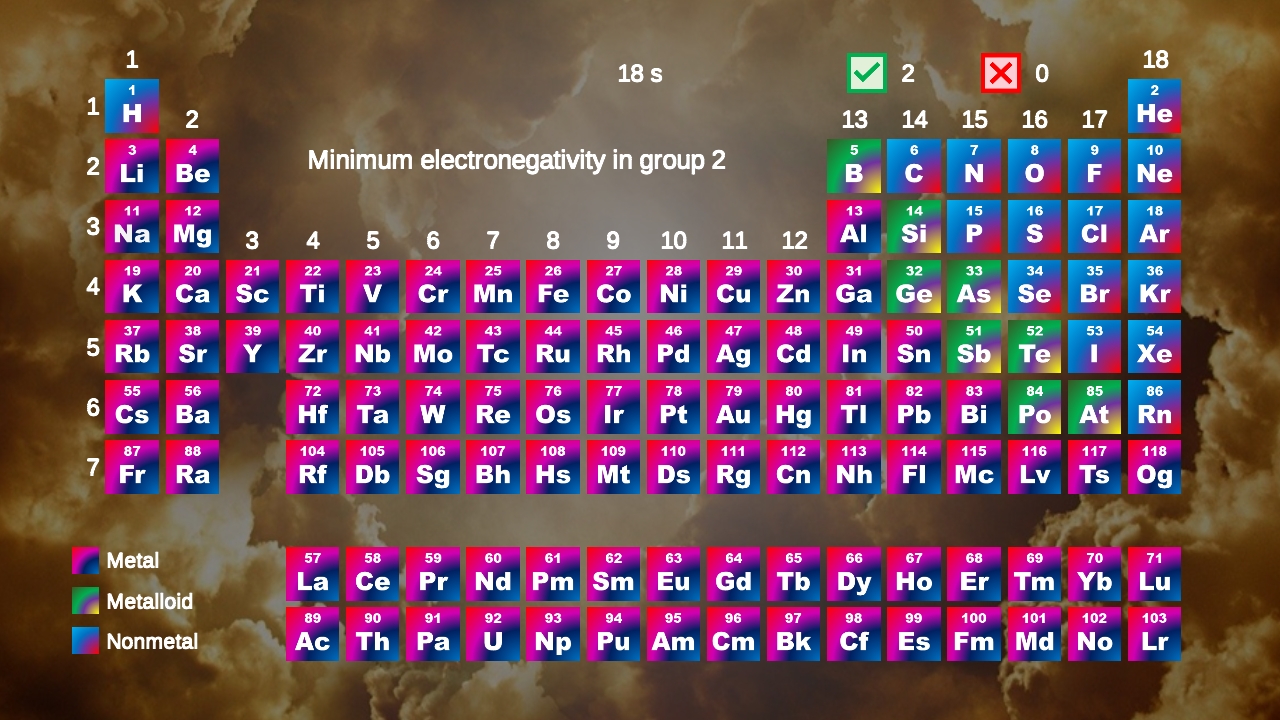Click the Radon (Rn) tile
This screenshot has height=720, width=1280.
(x=1154, y=407)
